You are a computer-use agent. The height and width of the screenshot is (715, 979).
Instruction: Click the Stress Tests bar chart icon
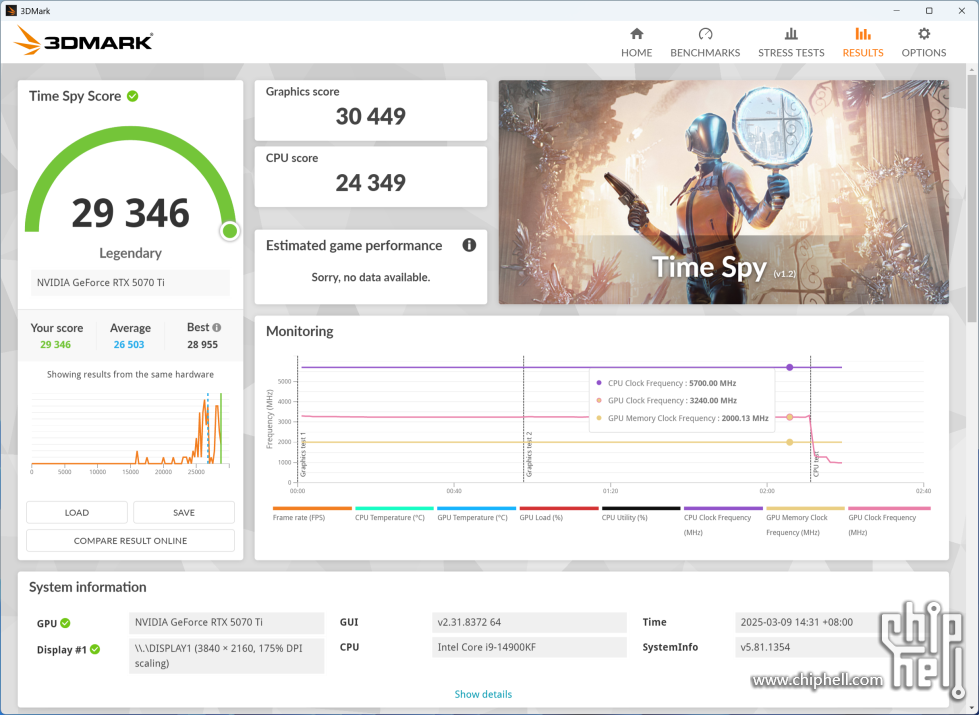(x=791, y=34)
